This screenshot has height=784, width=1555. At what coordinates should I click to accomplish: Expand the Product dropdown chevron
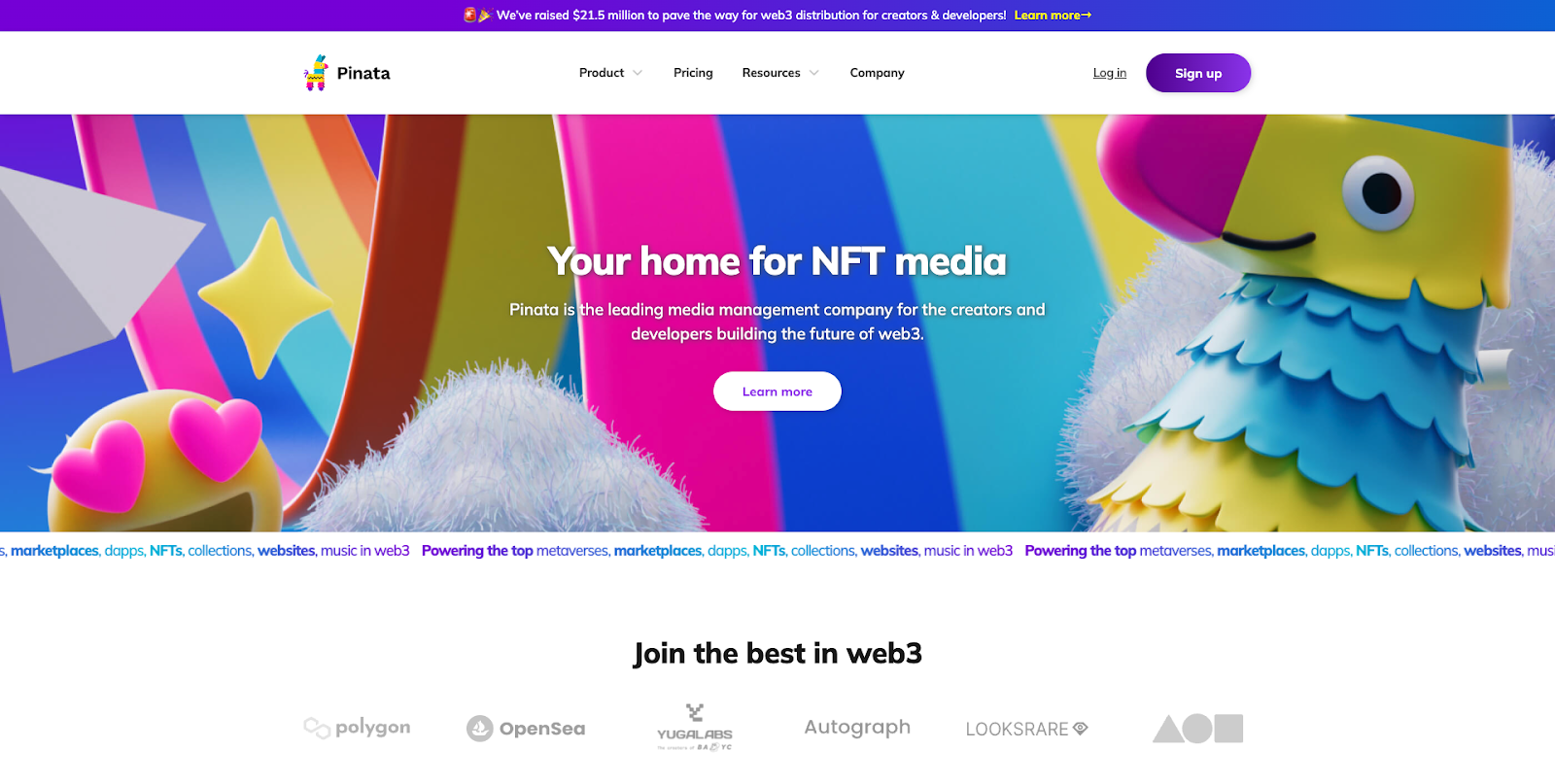[x=638, y=73]
